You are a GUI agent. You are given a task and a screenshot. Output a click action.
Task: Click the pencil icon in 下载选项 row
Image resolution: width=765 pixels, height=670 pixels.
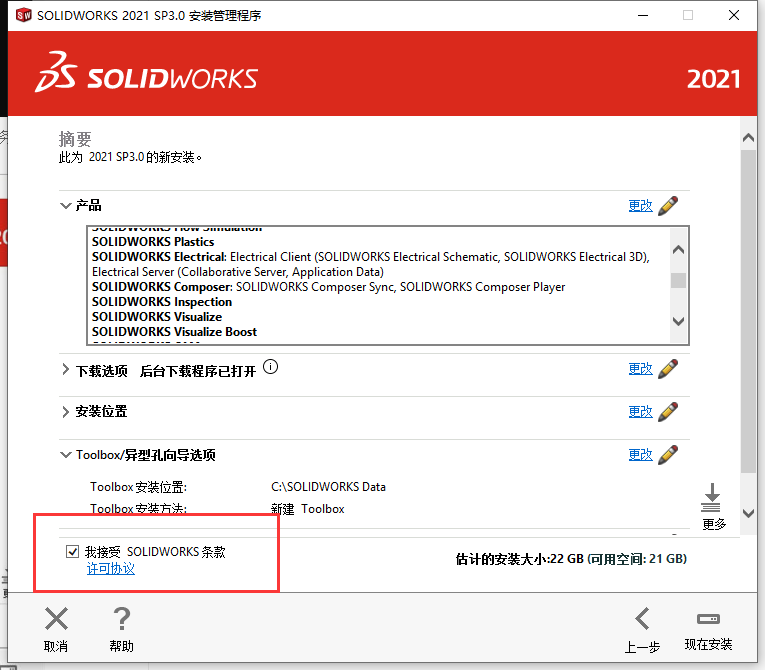click(668, 369)
